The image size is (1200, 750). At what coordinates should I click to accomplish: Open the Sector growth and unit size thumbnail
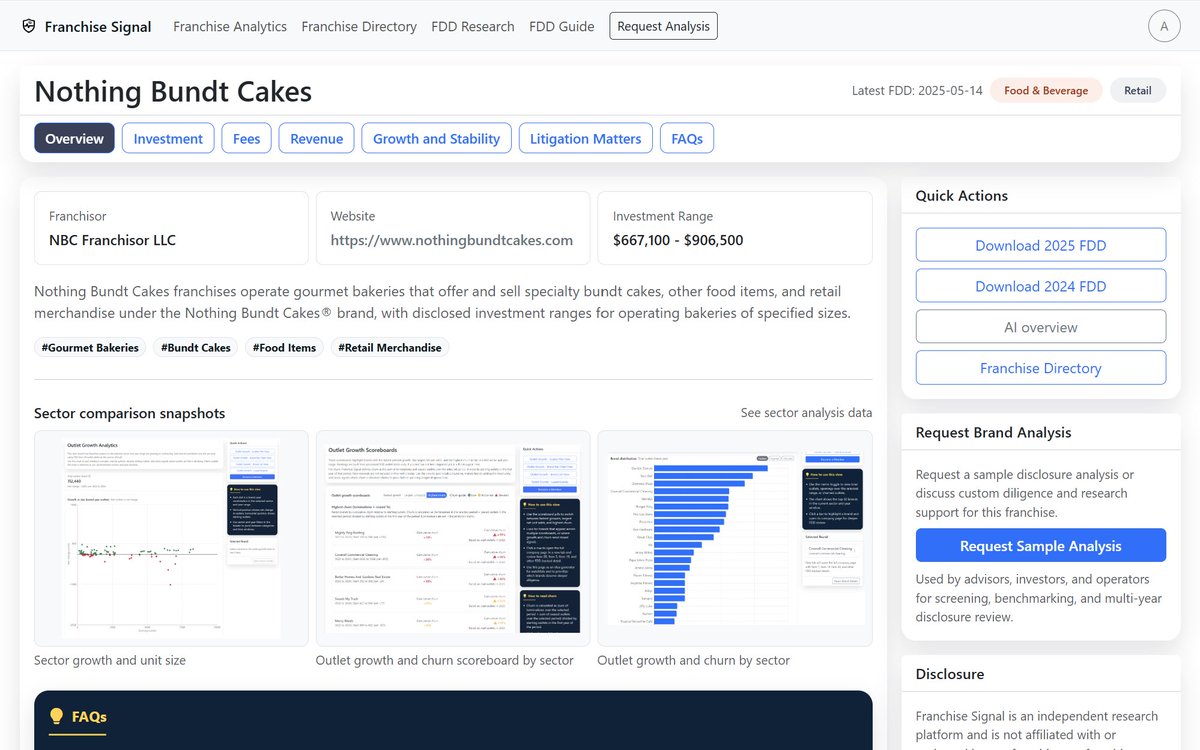[x=171, y=538]
